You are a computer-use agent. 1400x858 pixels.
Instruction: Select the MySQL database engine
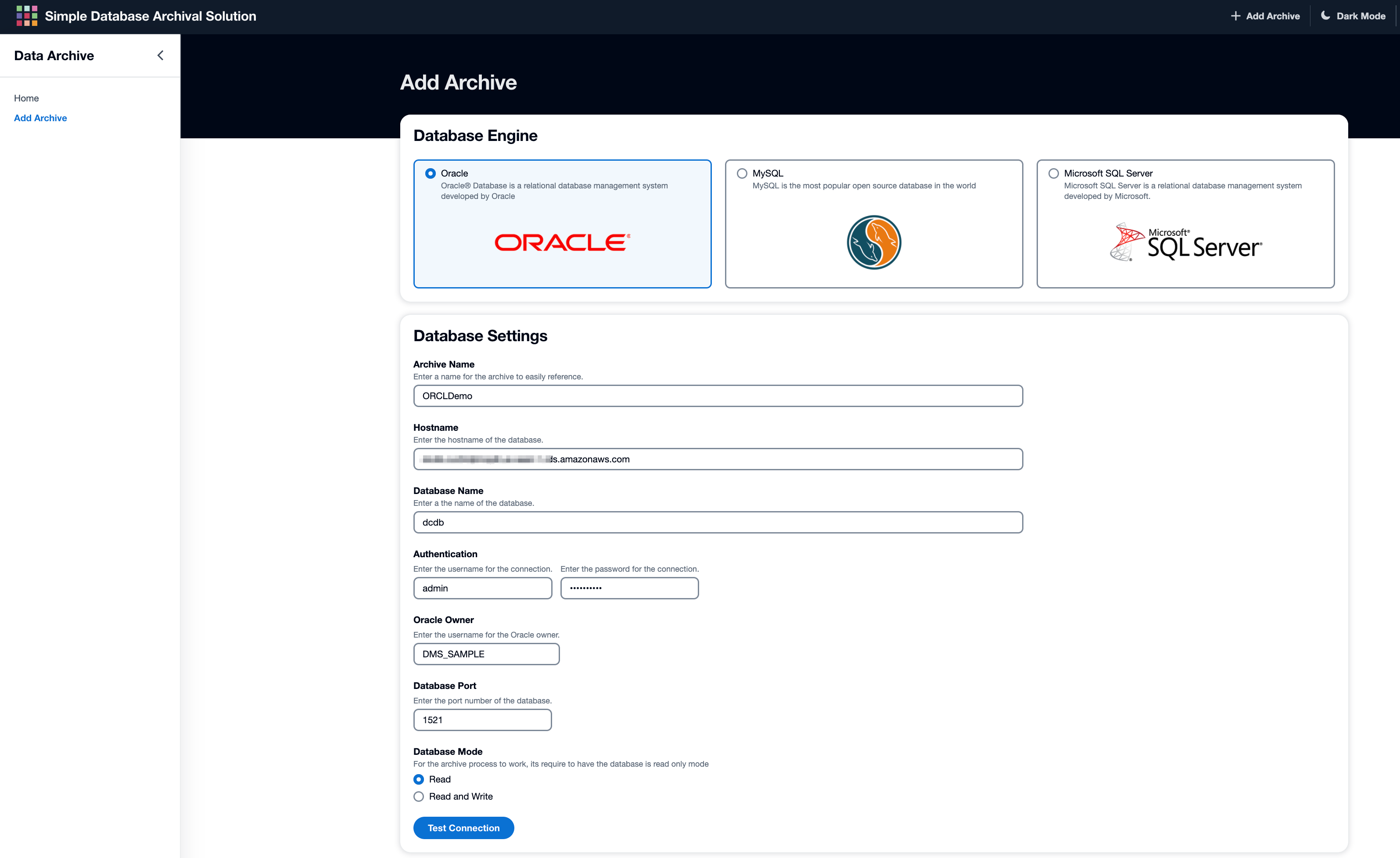coord(742,173)
